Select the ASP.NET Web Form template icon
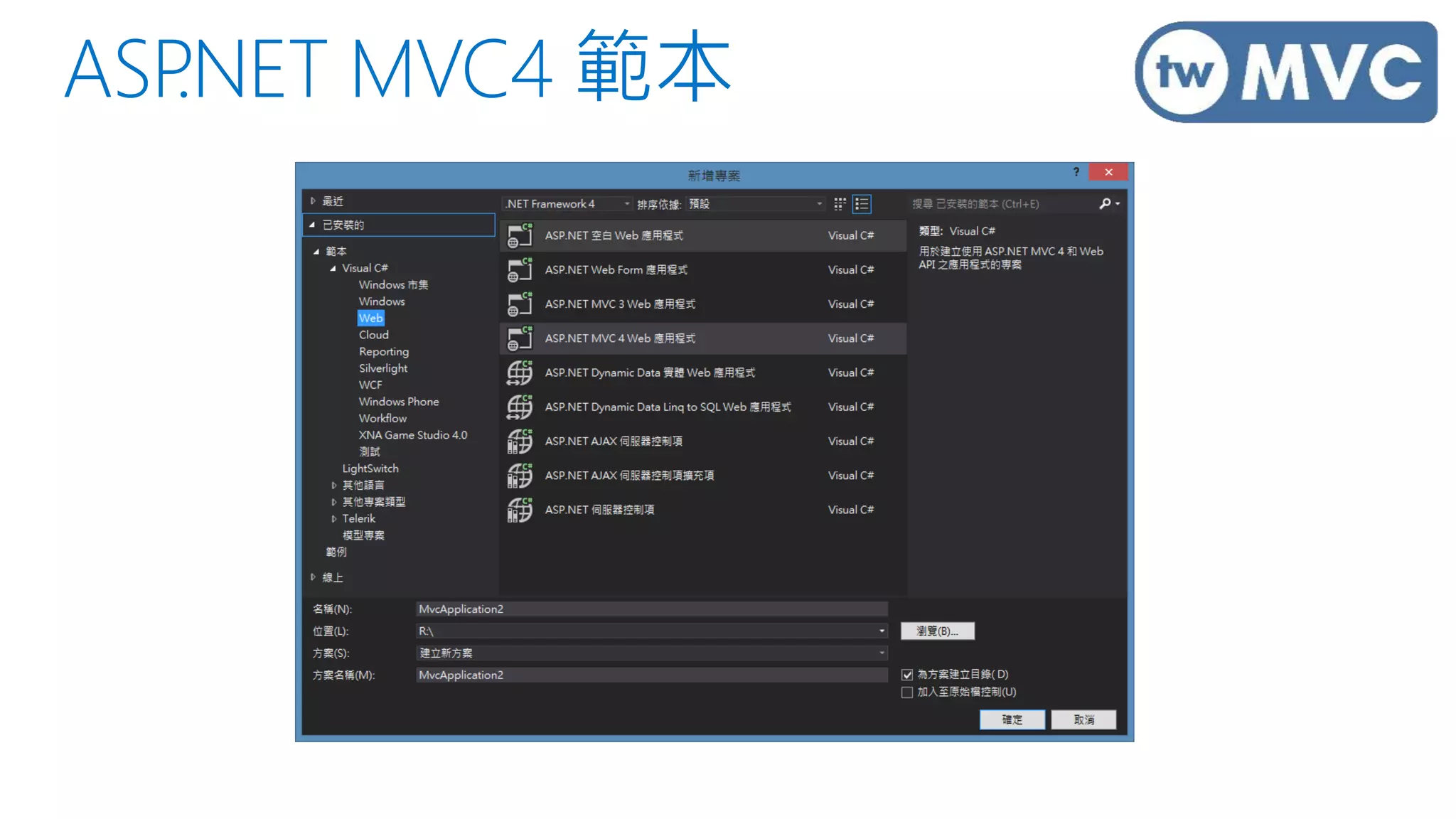The width and height of the screenshot is (1456, 819). pyautogui.click(x=520, y=270)
